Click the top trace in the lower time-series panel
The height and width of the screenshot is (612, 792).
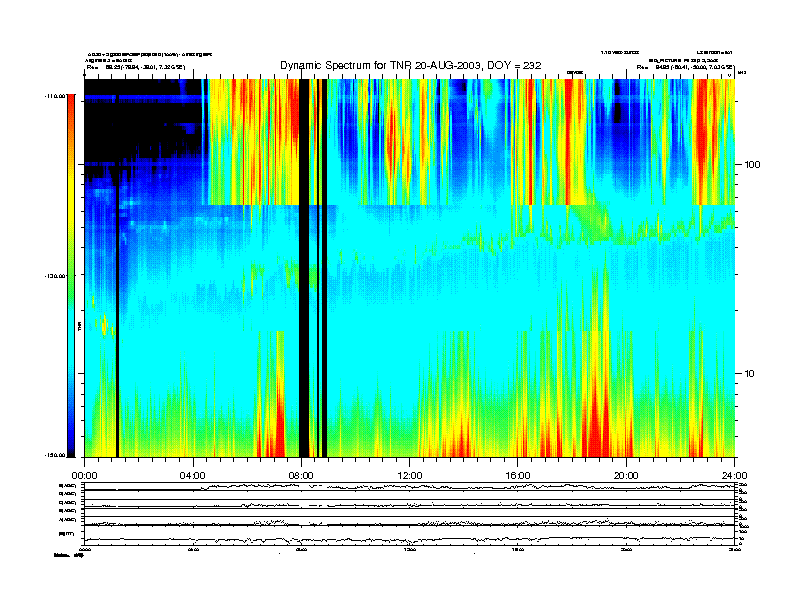point(410,487)
